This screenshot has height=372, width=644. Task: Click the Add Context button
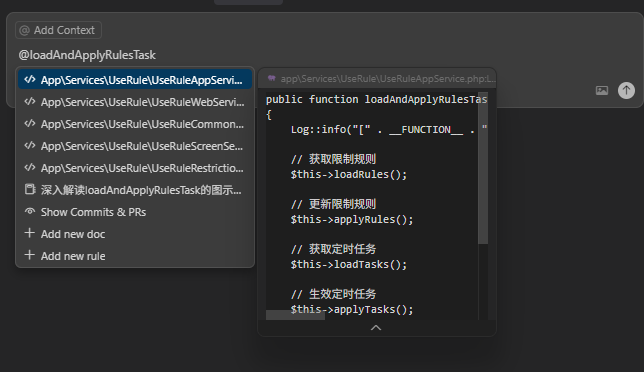click(58, 30)
